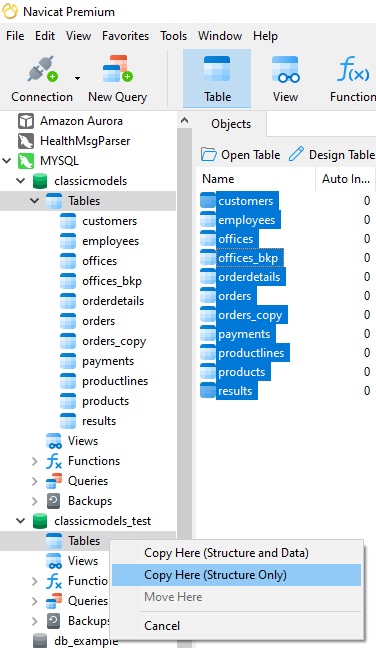Click the Views icon under classicmodels_test
Viewport: 376px width, 648px height.
tap(54, 561)
